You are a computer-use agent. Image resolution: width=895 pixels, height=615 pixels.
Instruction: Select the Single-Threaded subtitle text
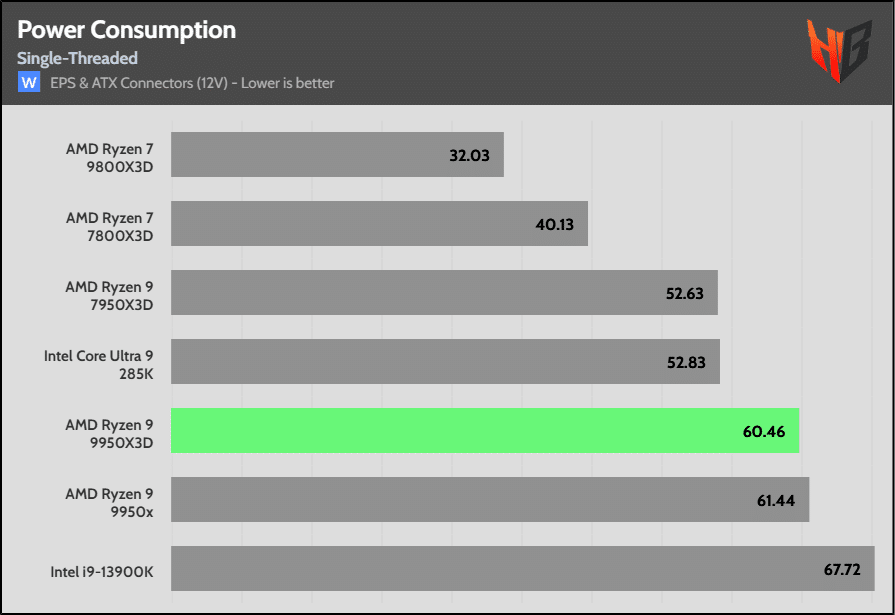point(77,59)
